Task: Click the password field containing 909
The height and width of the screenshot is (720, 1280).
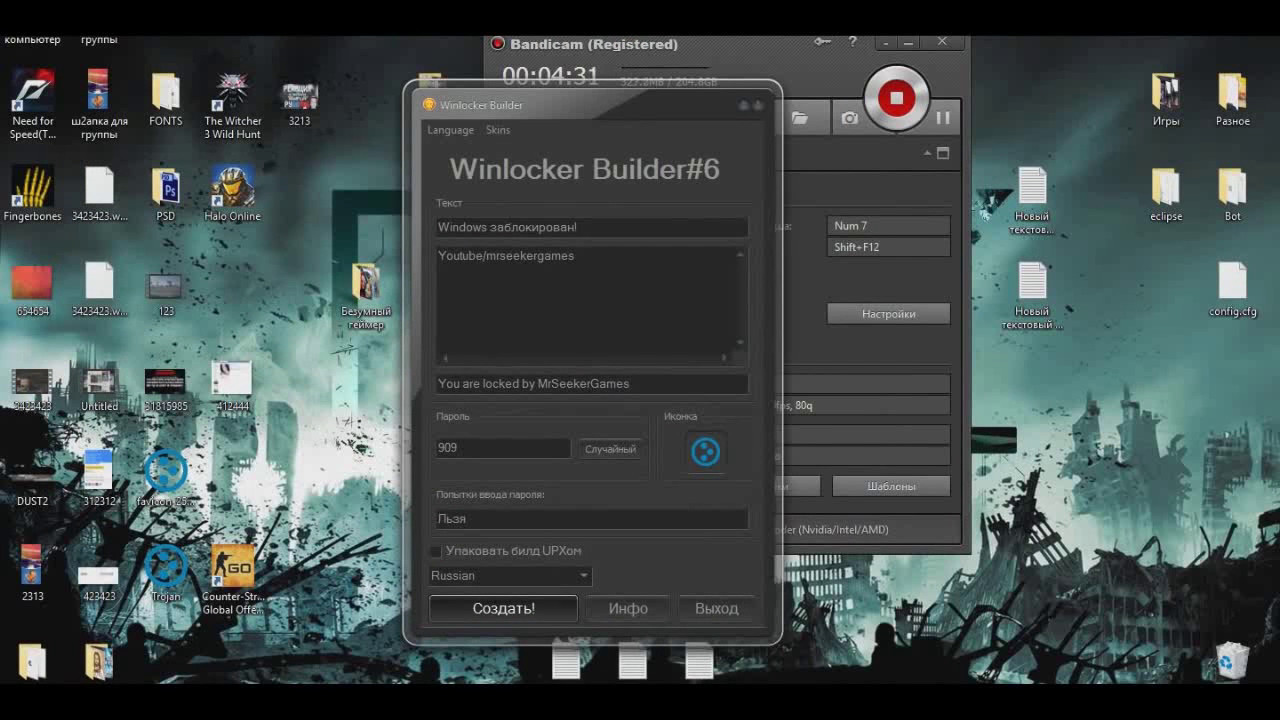Action: [503, 448]
